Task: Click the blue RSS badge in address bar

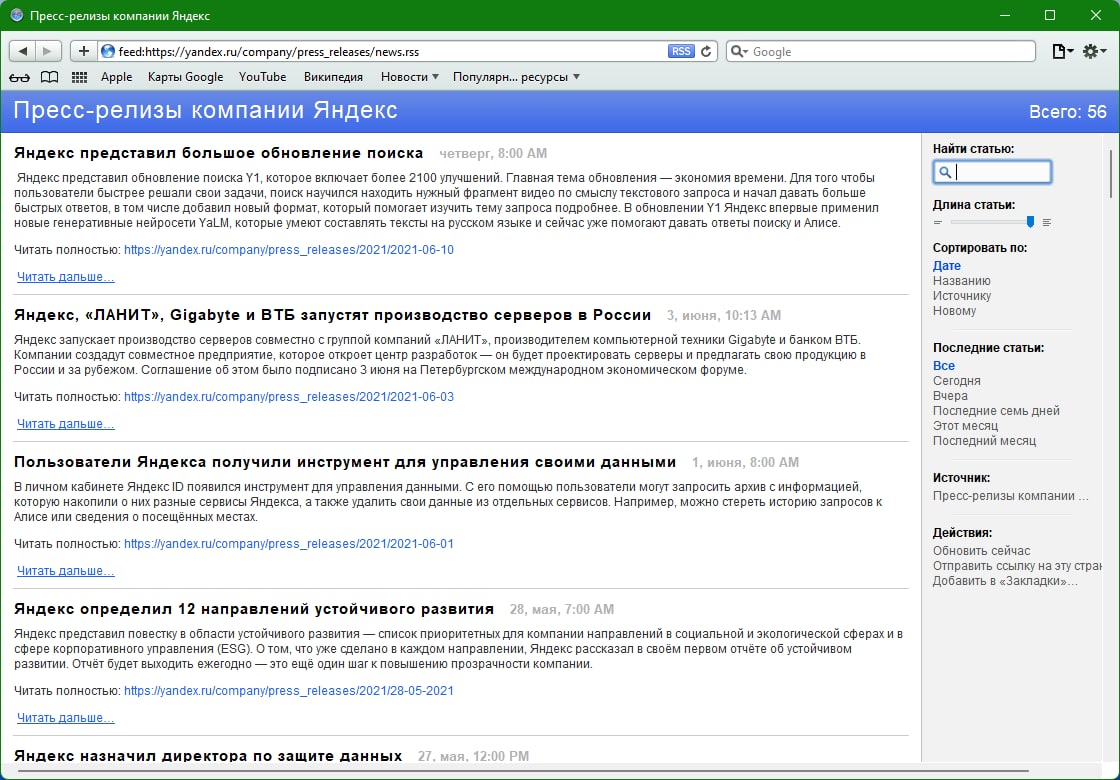Action: pyautogui.click(x=681, y=51)
